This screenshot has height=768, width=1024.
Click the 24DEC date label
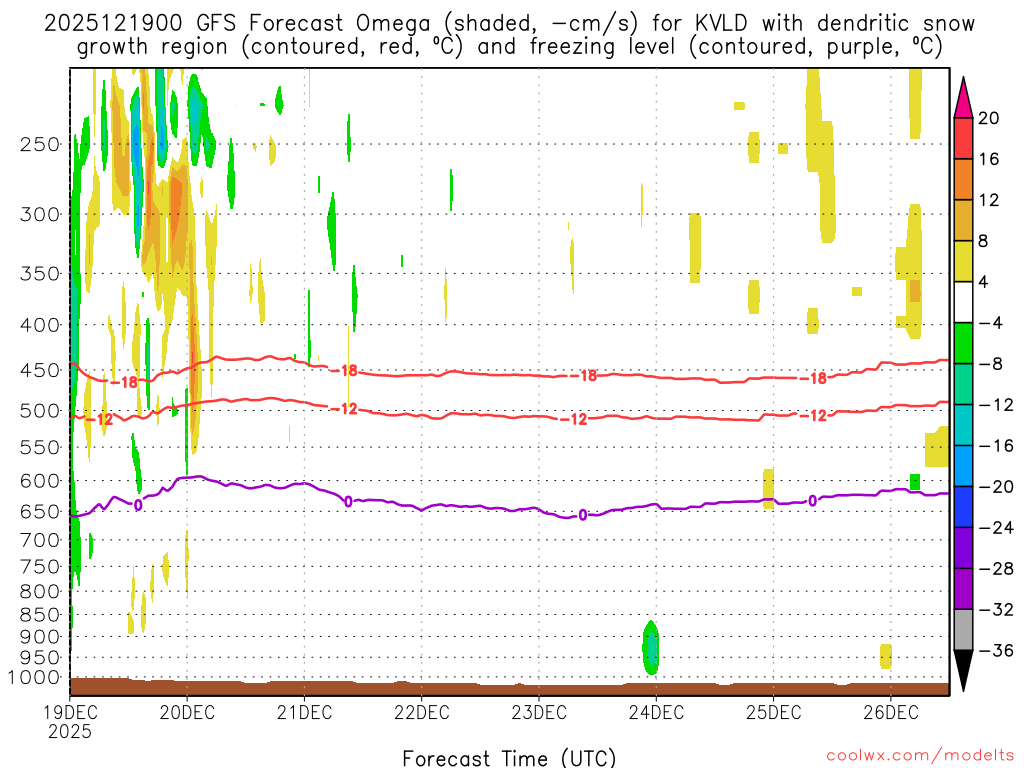click(x=656, y=712)
